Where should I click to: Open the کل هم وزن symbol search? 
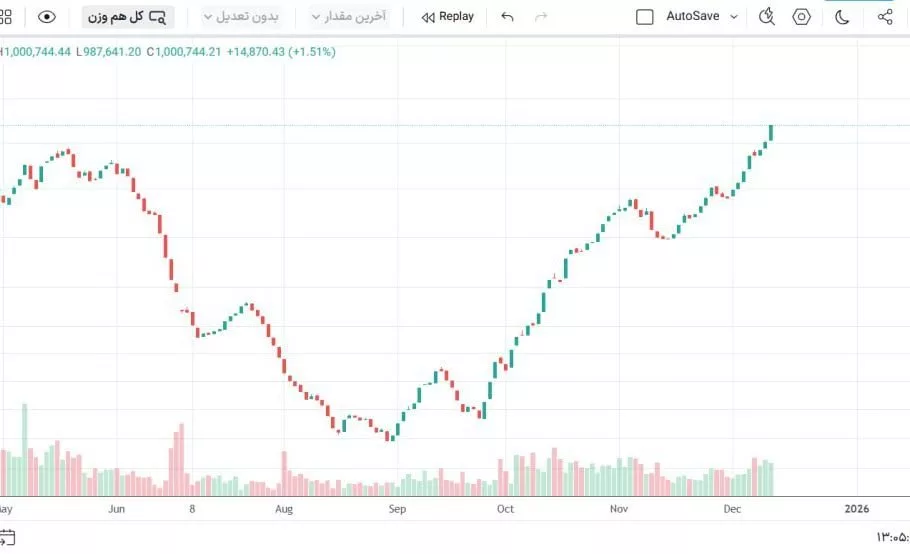(x=128, y=17)
